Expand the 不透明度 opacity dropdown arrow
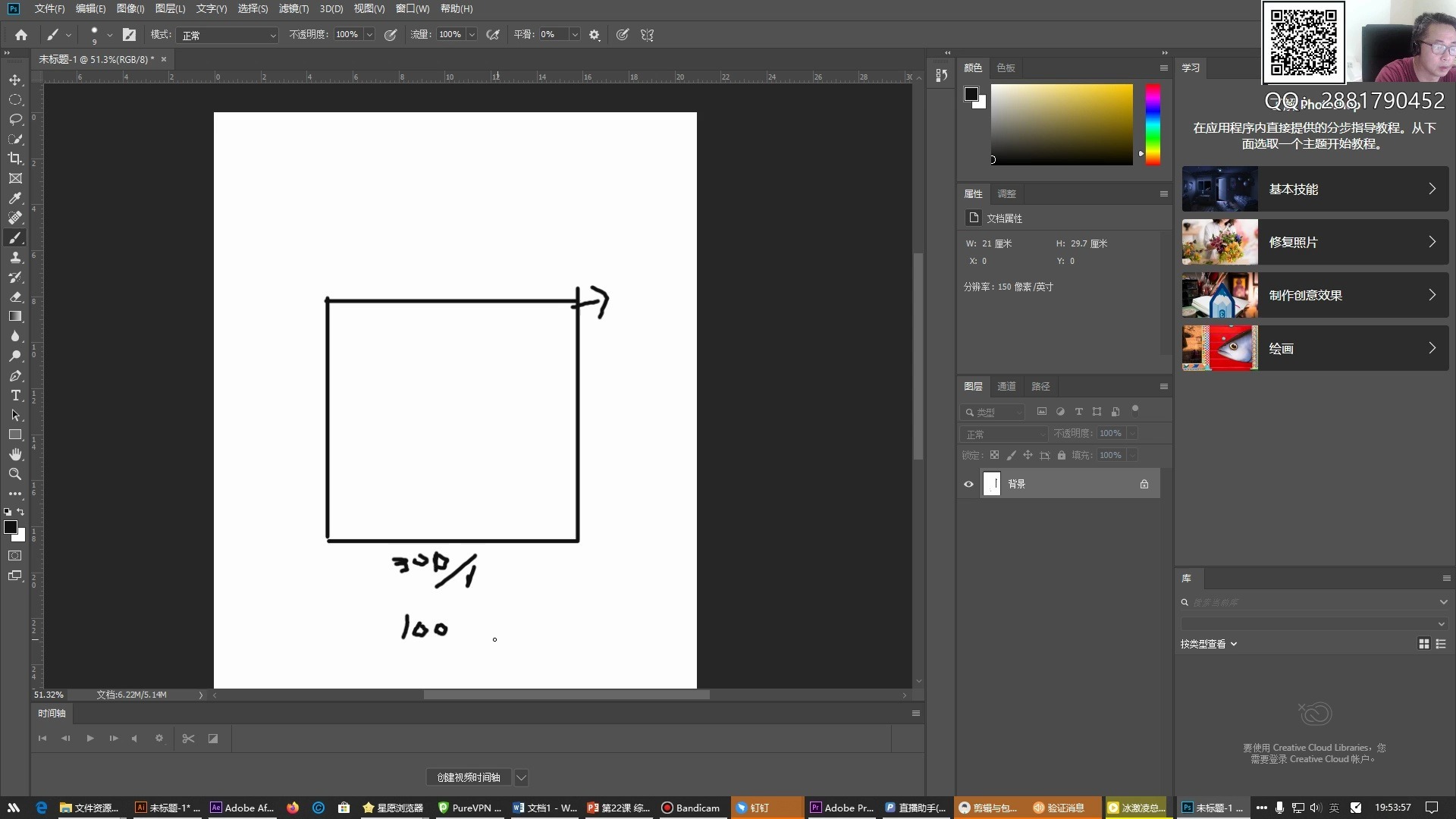Image resolution: width=1456 pixels, height=819 pixels. click(x=369, y=35)
